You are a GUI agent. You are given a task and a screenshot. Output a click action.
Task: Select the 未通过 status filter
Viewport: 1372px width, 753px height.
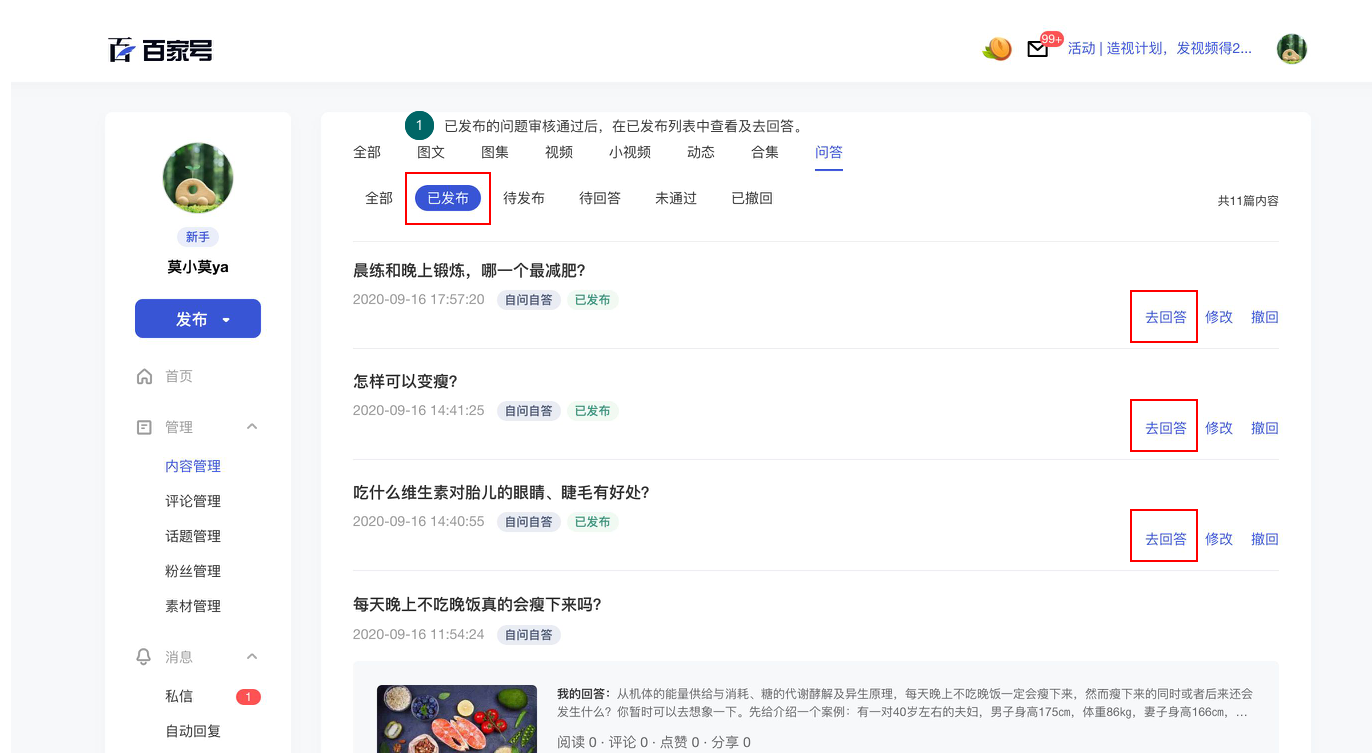[676, 198]
